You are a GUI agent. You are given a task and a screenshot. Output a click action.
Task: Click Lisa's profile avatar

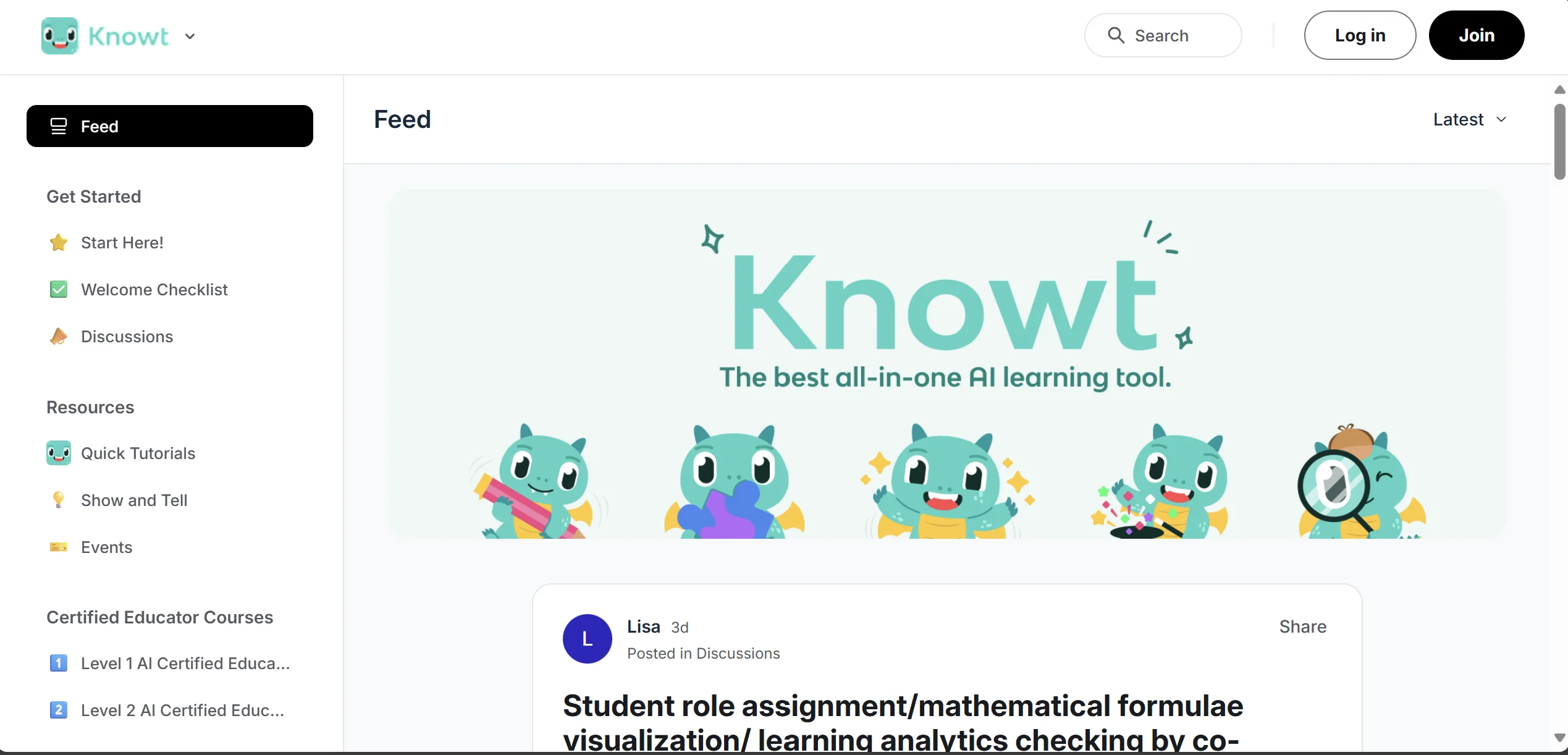point(586,638)
